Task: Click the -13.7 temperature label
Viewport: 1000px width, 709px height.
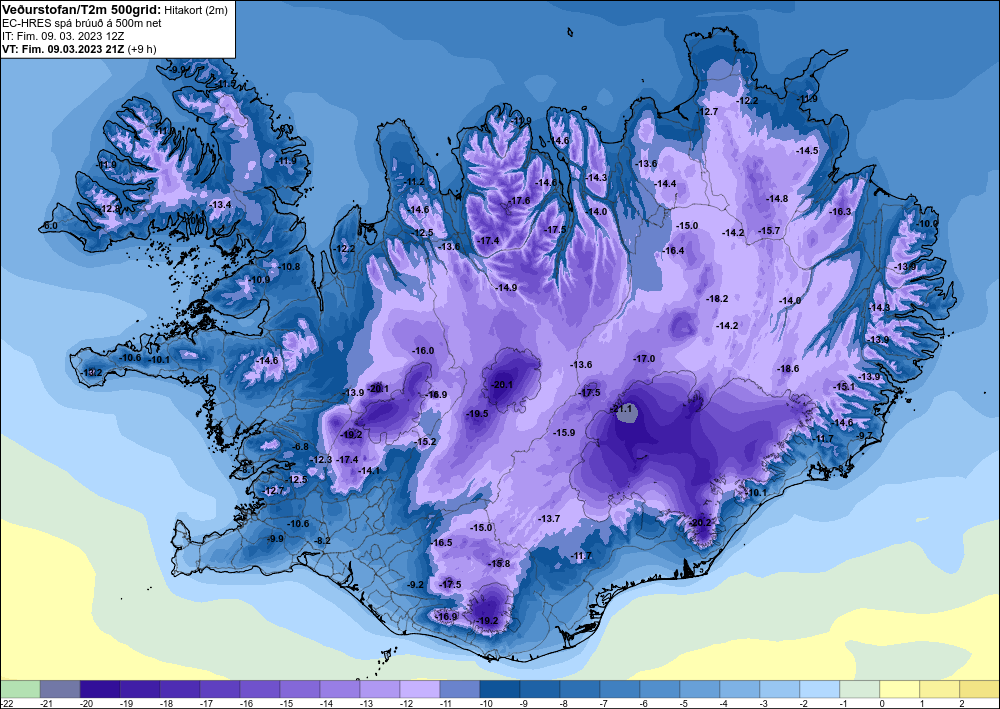Action: click(549, 518)
